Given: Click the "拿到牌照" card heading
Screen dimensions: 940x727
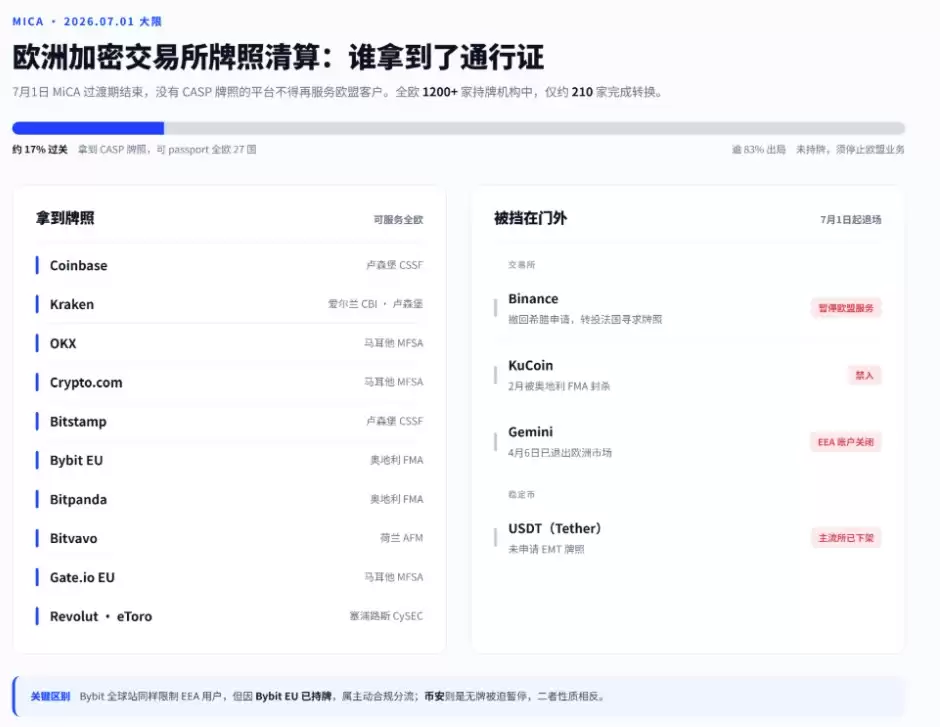Looking at the screenshot, I should [65, 218].
